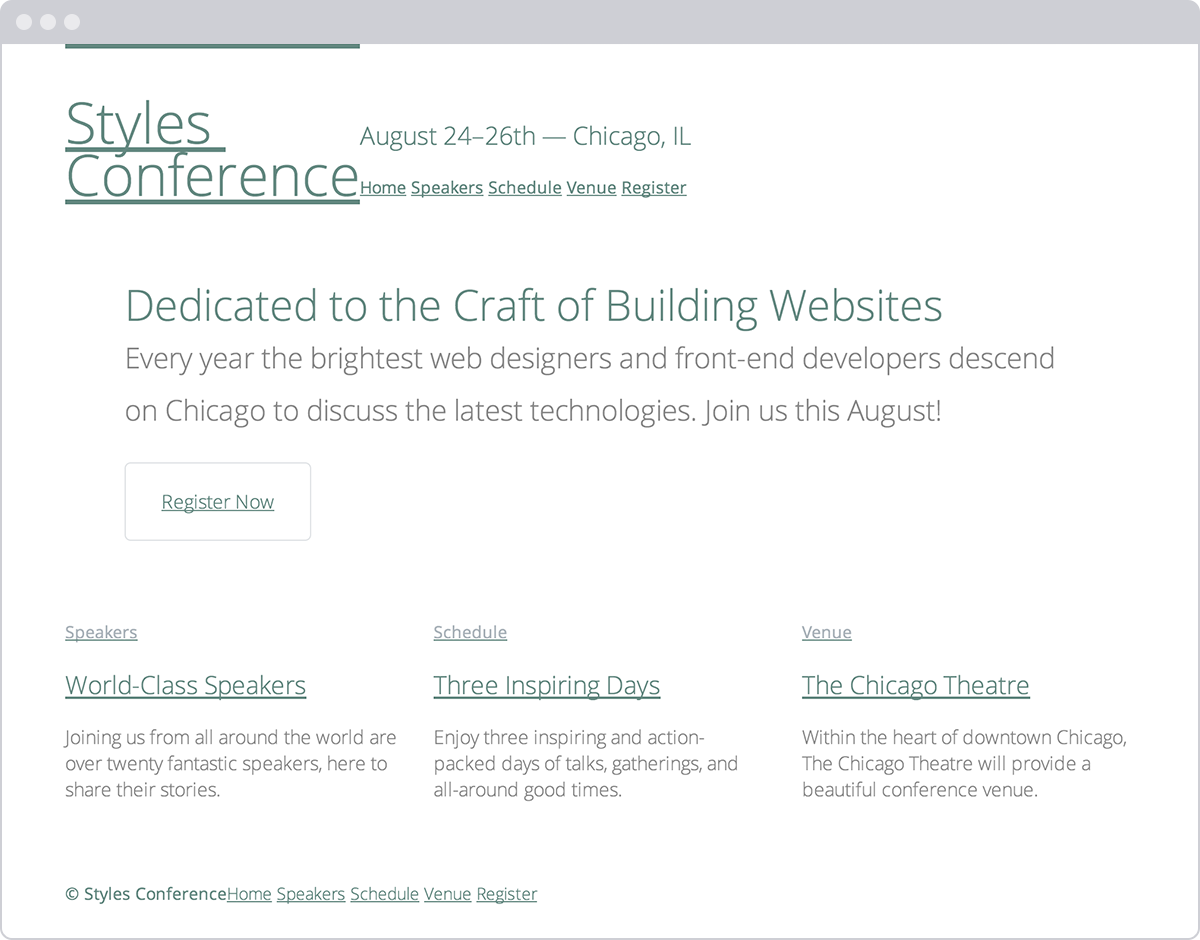
Task: Go to Home in header navigation
Action: point(383,188)
